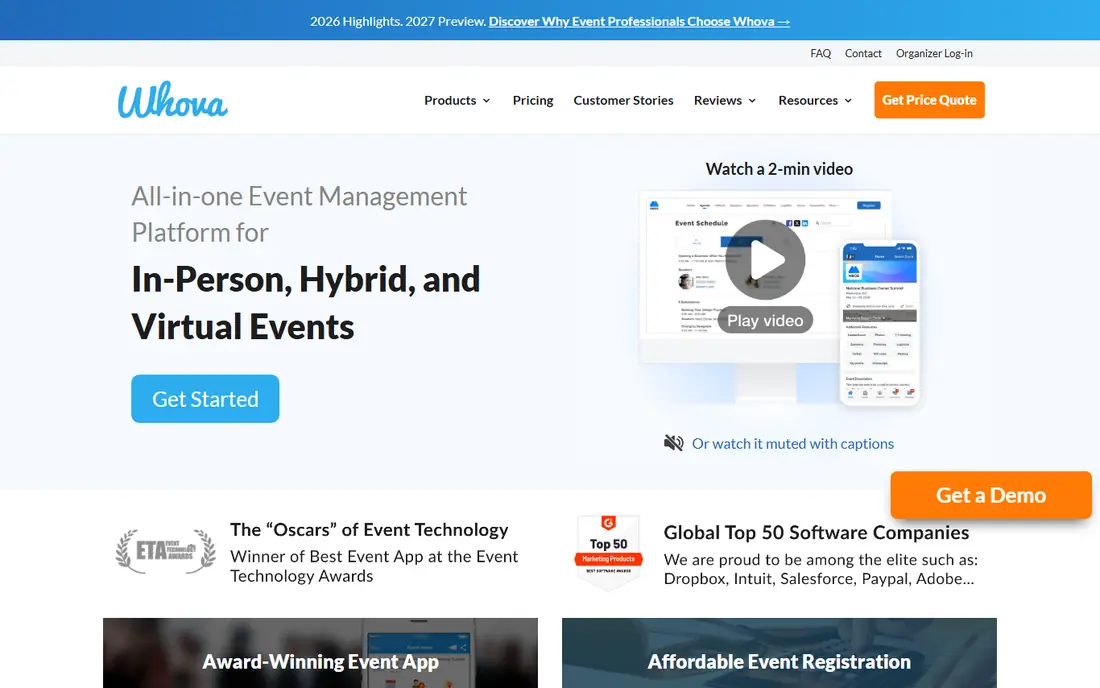Open the Affordable Event Registration card
This screenshot has height=688, width=1100.
tap(779, 653)
